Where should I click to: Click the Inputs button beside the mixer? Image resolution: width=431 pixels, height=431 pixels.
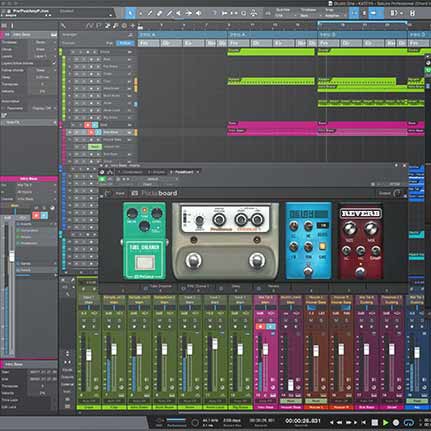click(x=67, y=370)
